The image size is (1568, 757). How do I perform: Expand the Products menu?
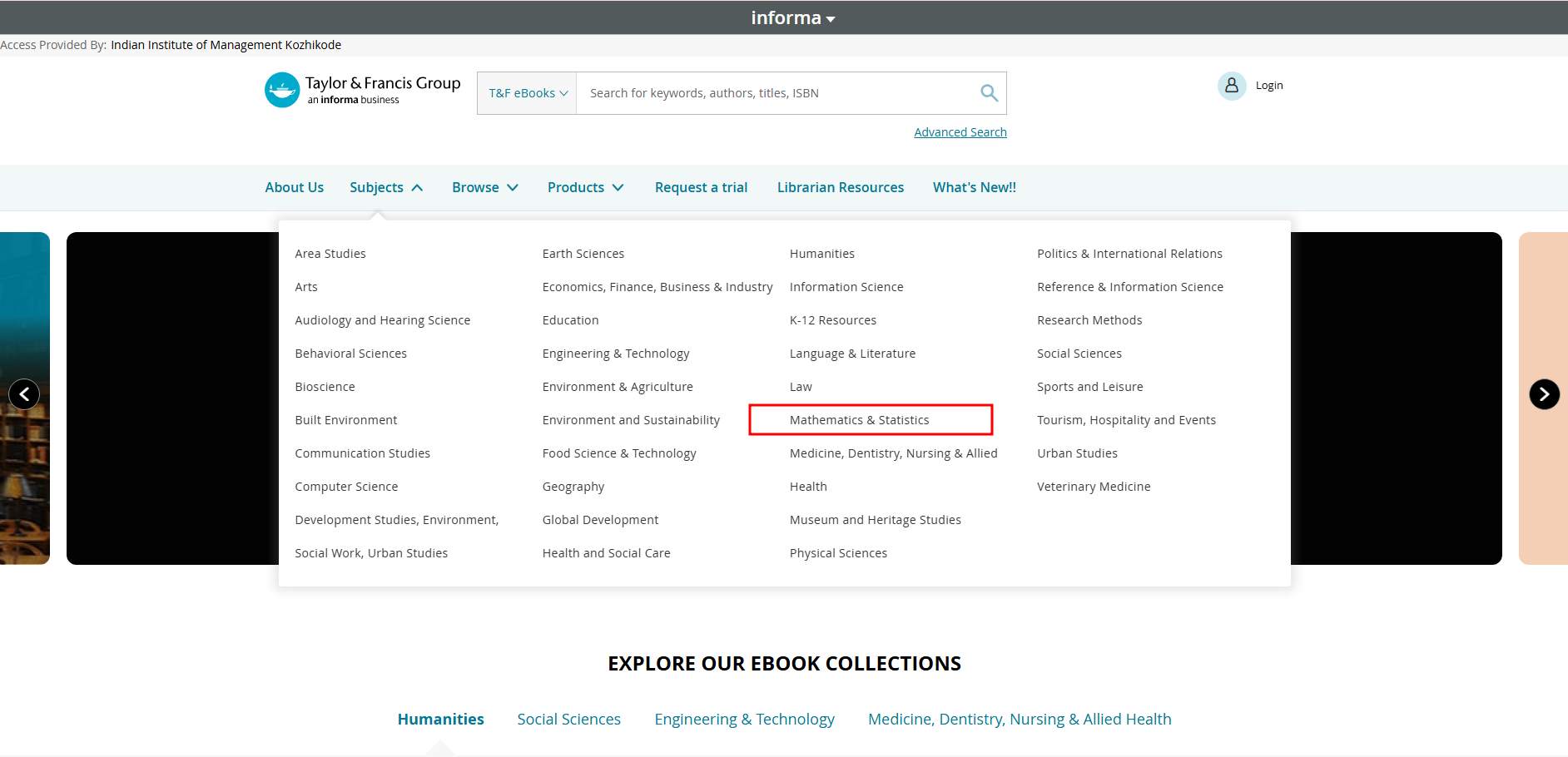click(x=585, y=188)
